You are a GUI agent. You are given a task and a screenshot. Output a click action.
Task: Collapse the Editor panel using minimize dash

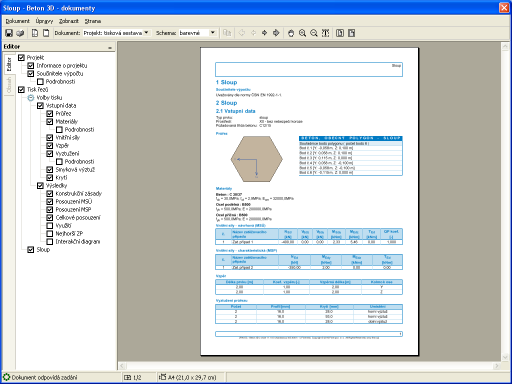click(x=110, y=48)
